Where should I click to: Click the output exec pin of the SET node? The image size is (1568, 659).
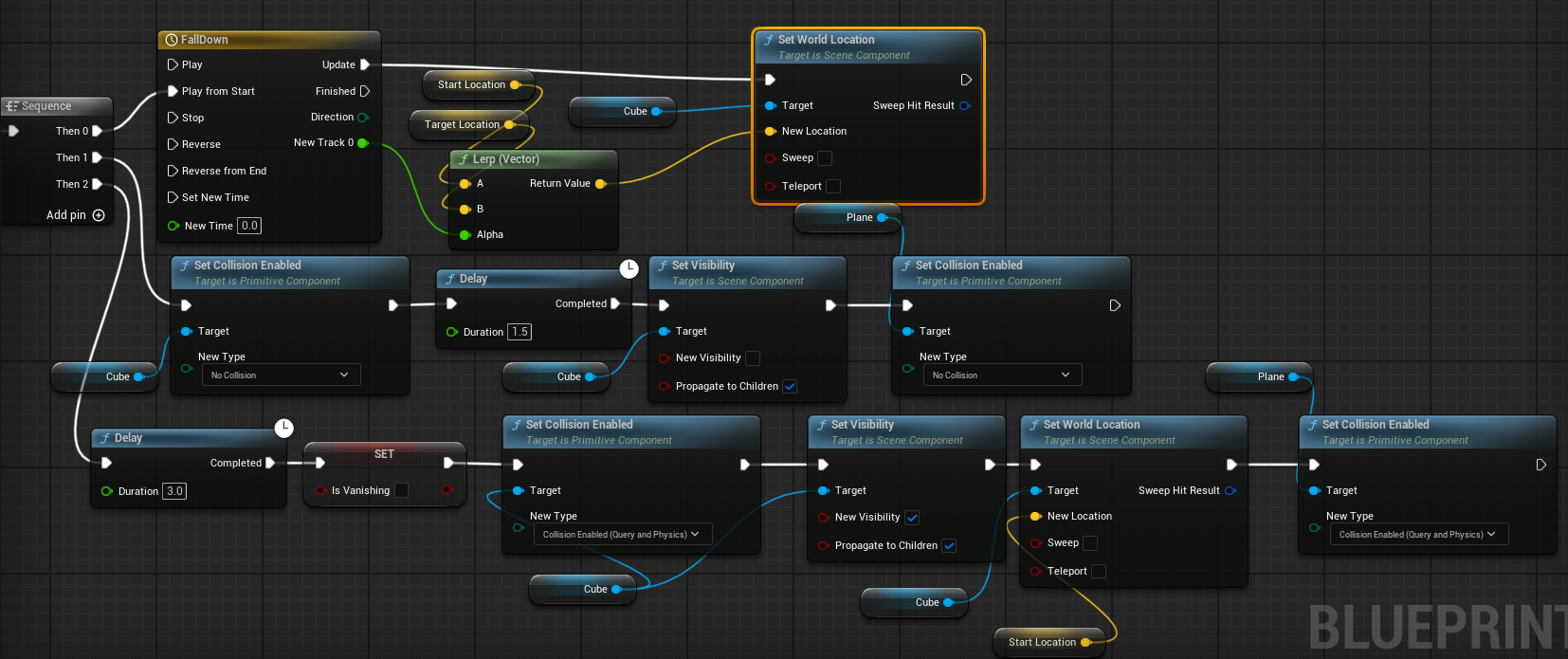448,463
